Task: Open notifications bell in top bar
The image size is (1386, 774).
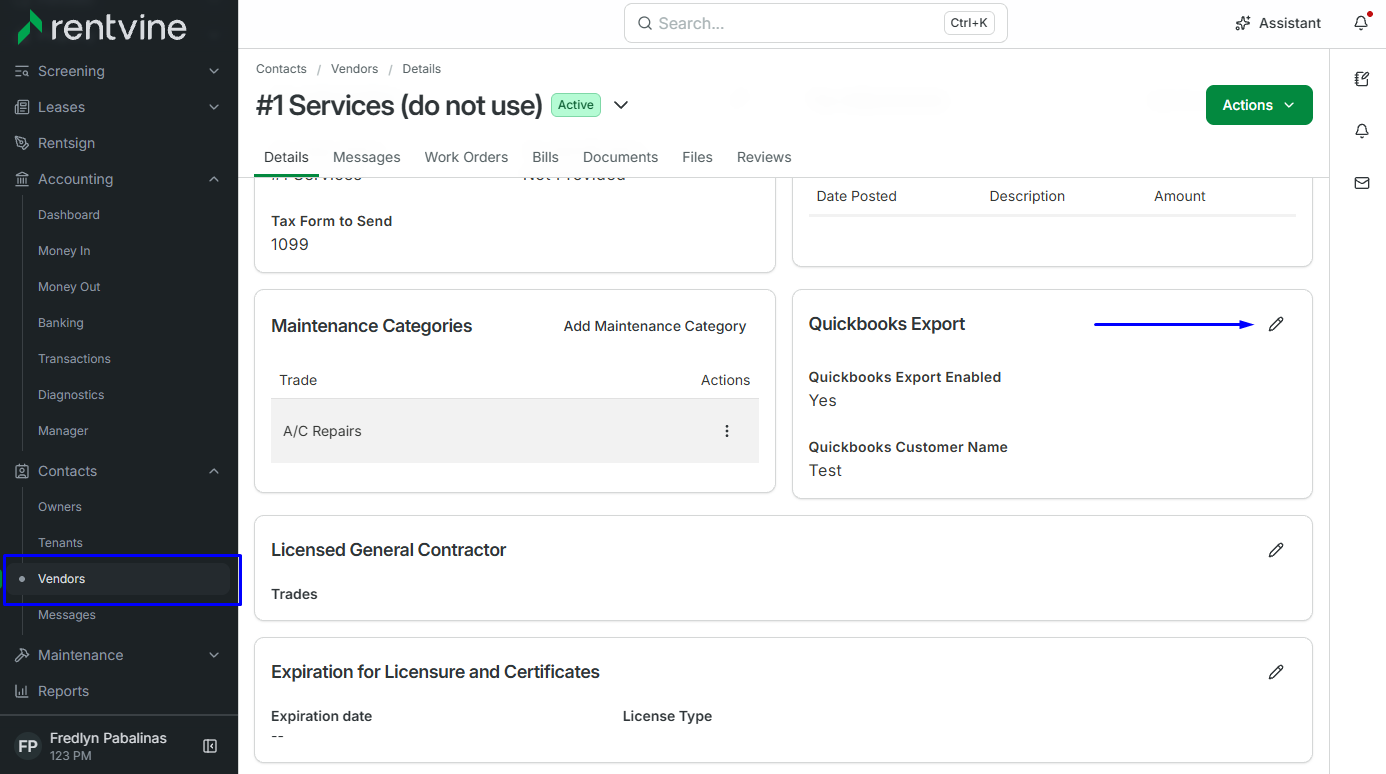Action: click(x=1361, y=23)
